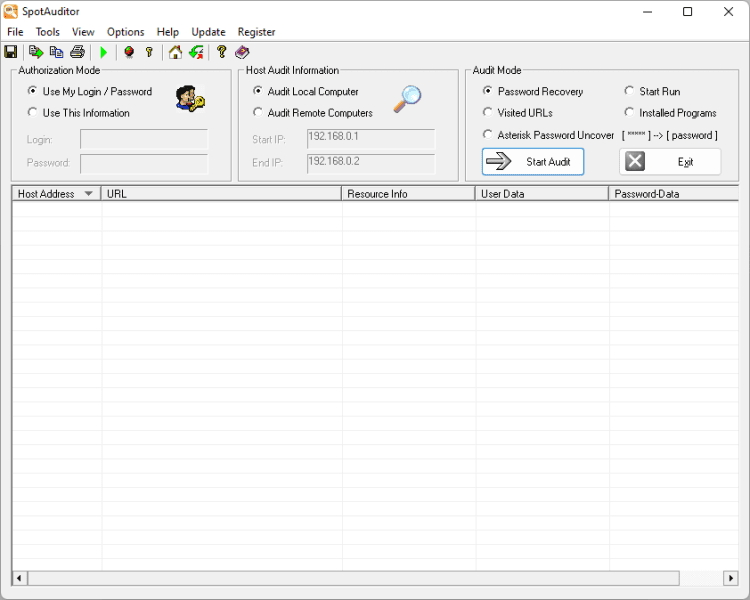Click the Copy documents toolbar icon
This screenshot has width=750, height=600.
click(56, 52)
